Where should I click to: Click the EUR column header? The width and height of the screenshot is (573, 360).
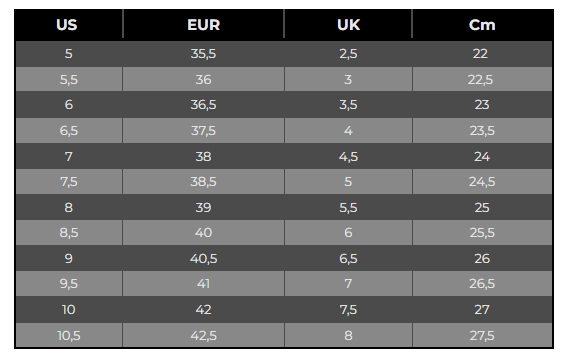(204, 25)
